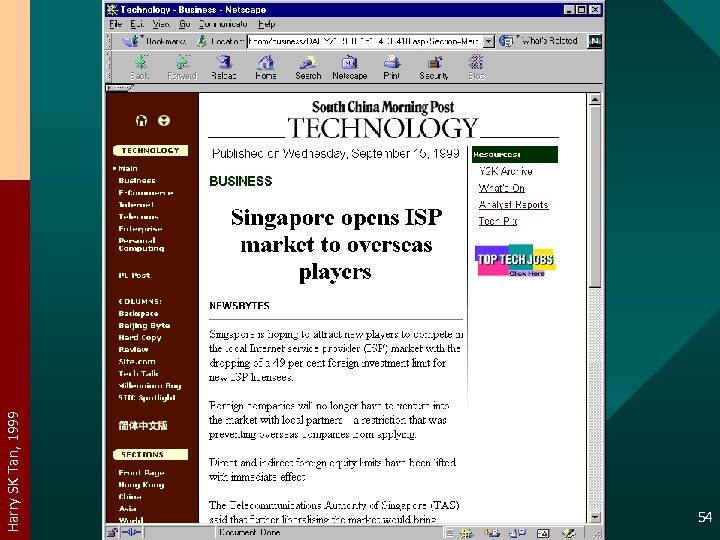Click the page proxy icon beside Location

tap(201, 41)
